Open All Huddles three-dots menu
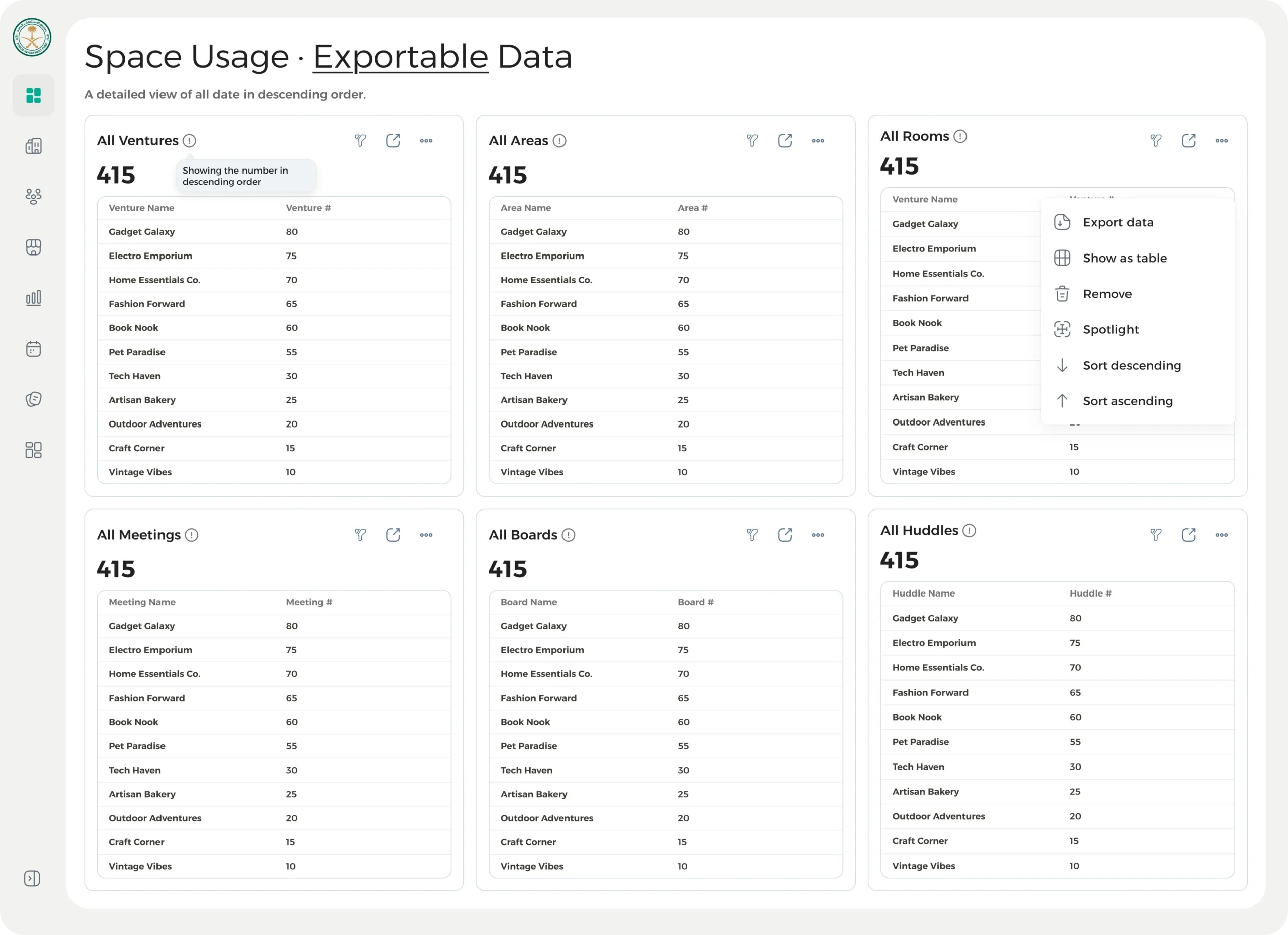The image size is (1288, 935). [x=1222, y=535]
